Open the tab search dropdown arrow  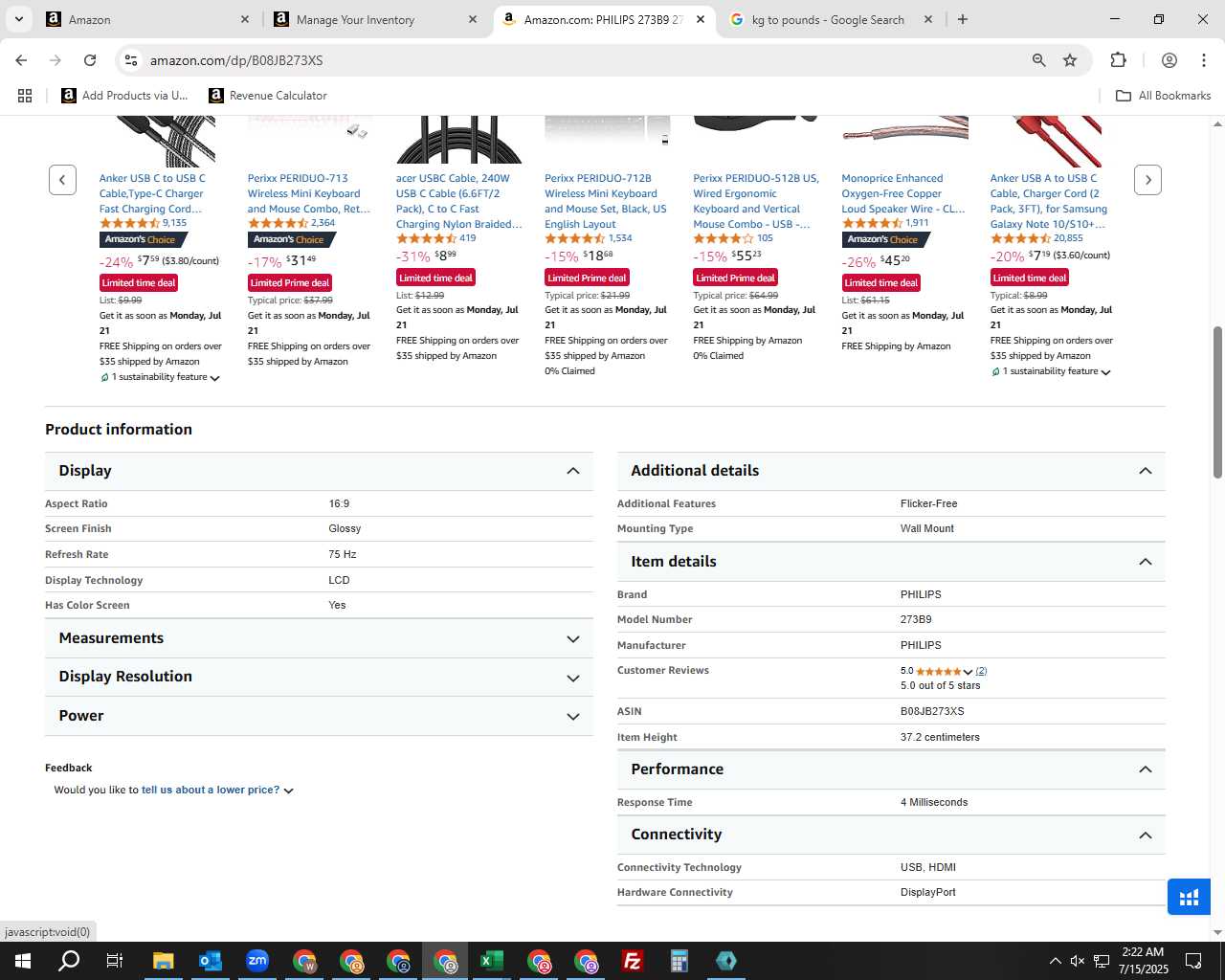[18, 19]
